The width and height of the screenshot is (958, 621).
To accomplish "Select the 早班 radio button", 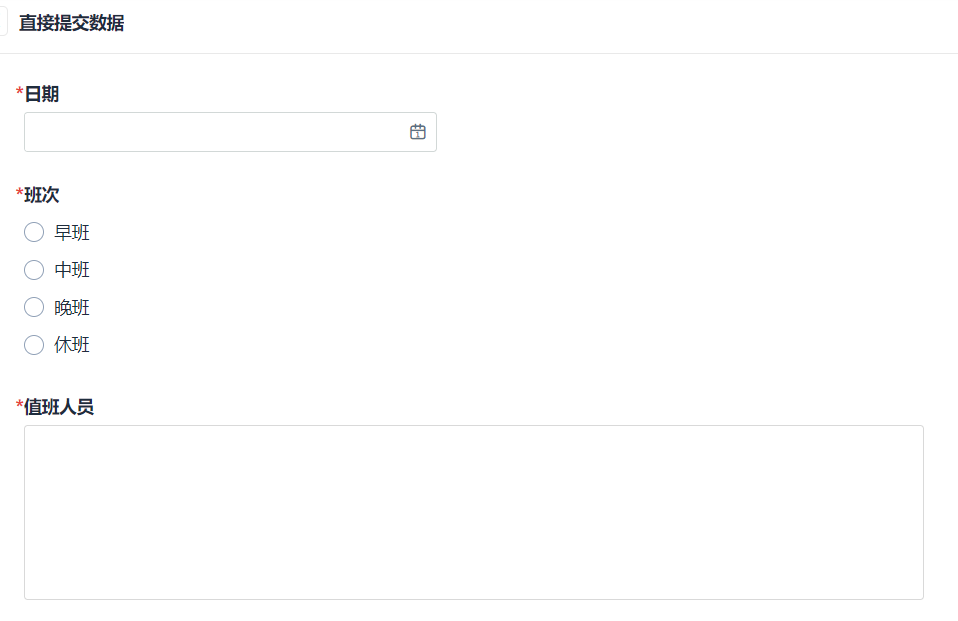I will (x=34, y=233).
